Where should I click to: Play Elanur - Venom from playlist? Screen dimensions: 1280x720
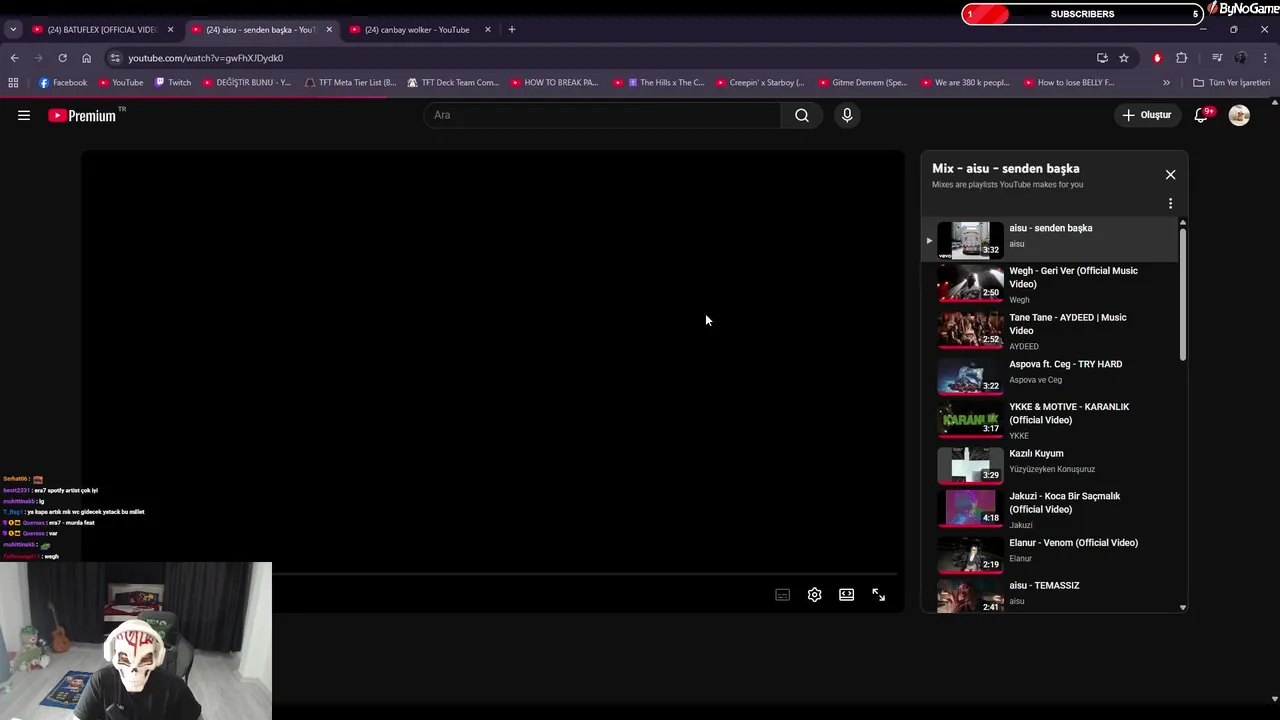pos(1050,555)
